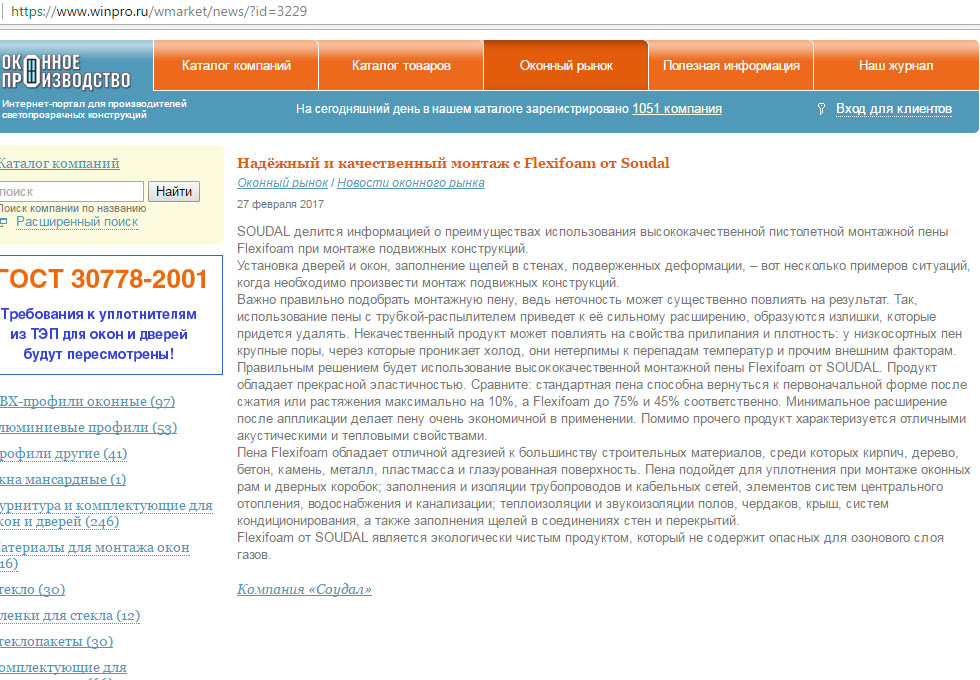
Task: Click the text Поиск компании по названию
Action: [73, 208]
